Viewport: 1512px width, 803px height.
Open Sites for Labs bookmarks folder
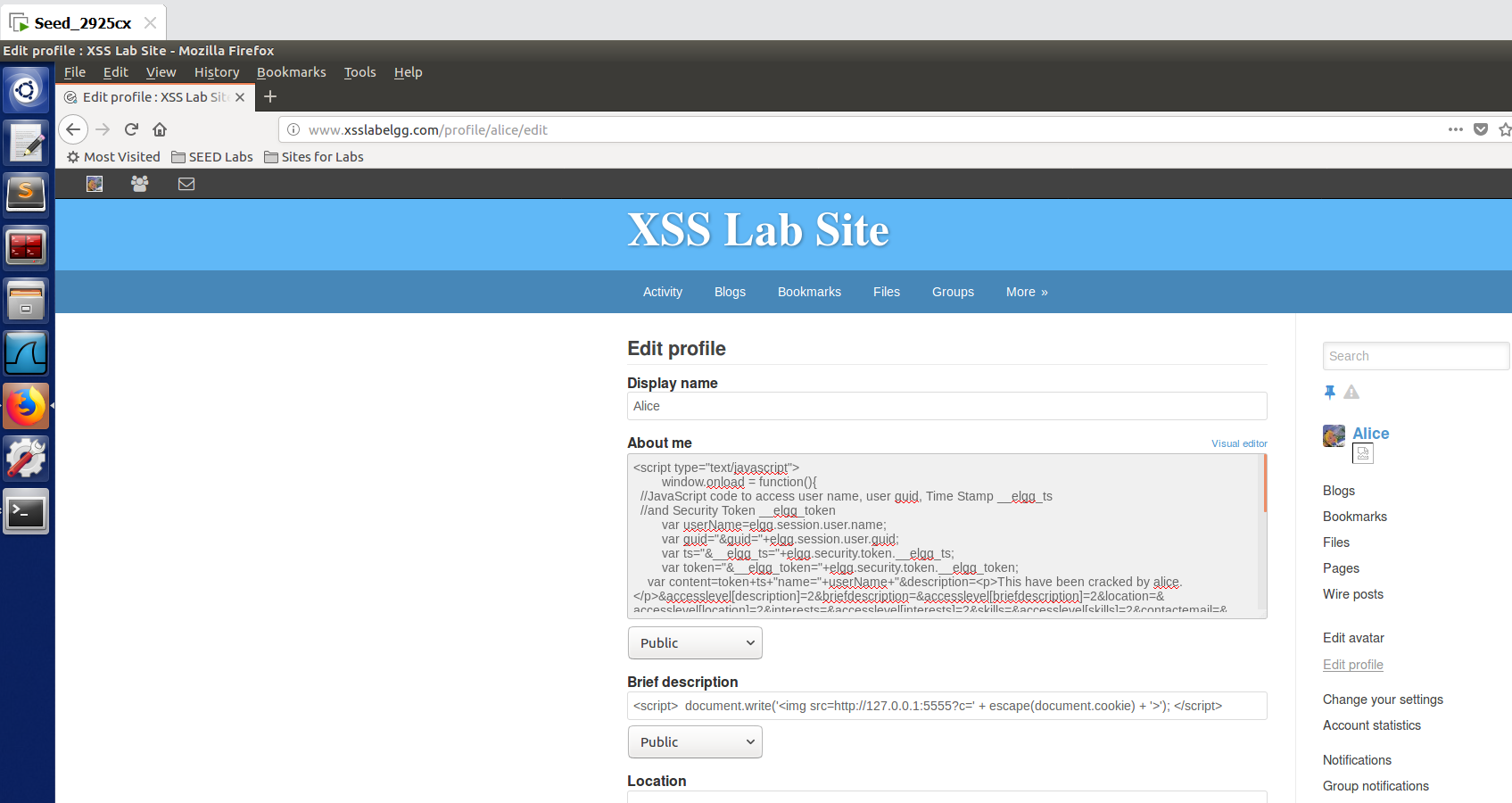point(314,157)
